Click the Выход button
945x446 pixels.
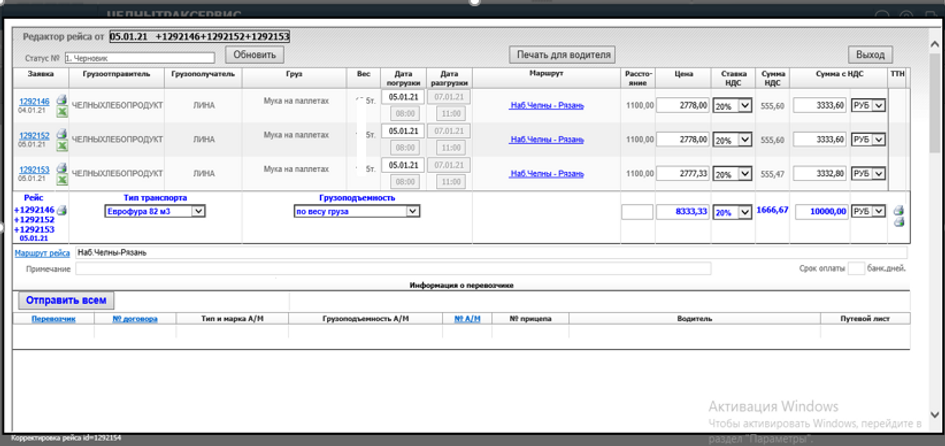point(870,55)
